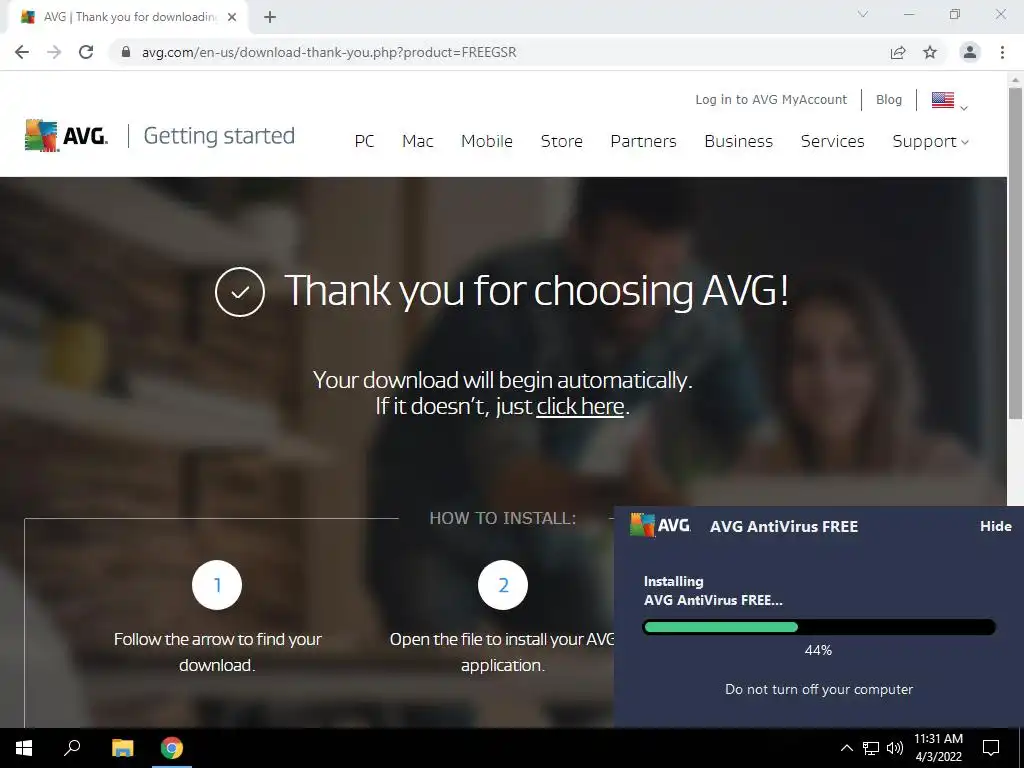The image size is (1024, 768).
Task: Open the Business menu item
Action: click(739, 141)
